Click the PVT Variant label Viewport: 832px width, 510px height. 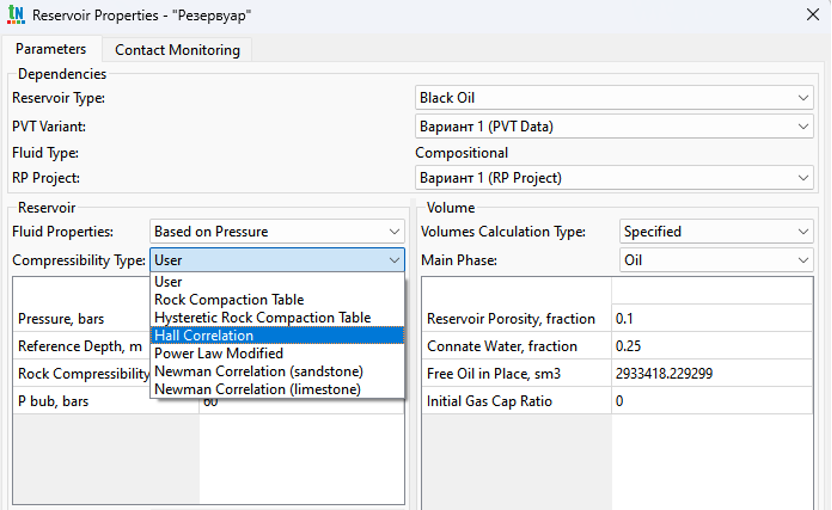point(49,127)
